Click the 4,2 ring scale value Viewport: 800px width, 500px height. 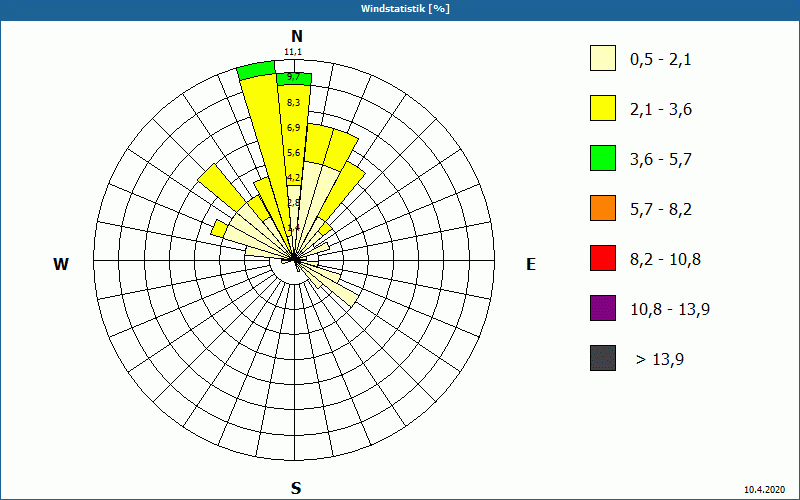point(293,178)
